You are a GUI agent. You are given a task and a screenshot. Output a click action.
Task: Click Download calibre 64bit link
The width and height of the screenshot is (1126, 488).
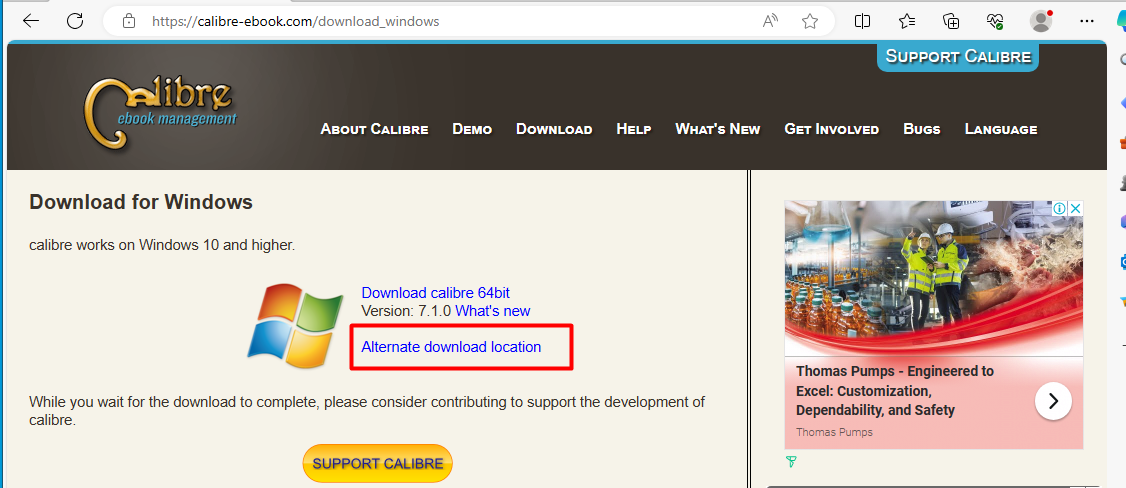pyautogui.click(x=435, y=293)
